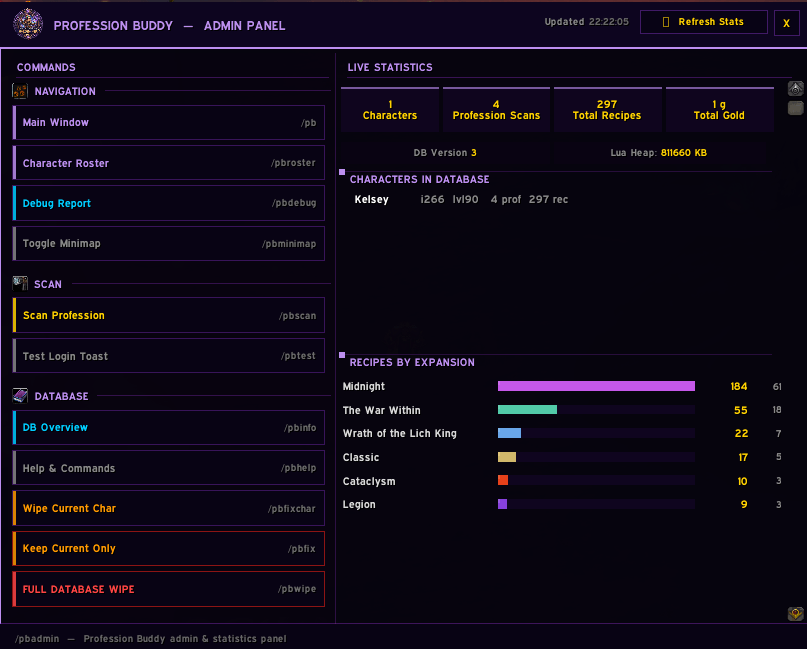Click the top-right minimap tracking icon

pos(796,89)
